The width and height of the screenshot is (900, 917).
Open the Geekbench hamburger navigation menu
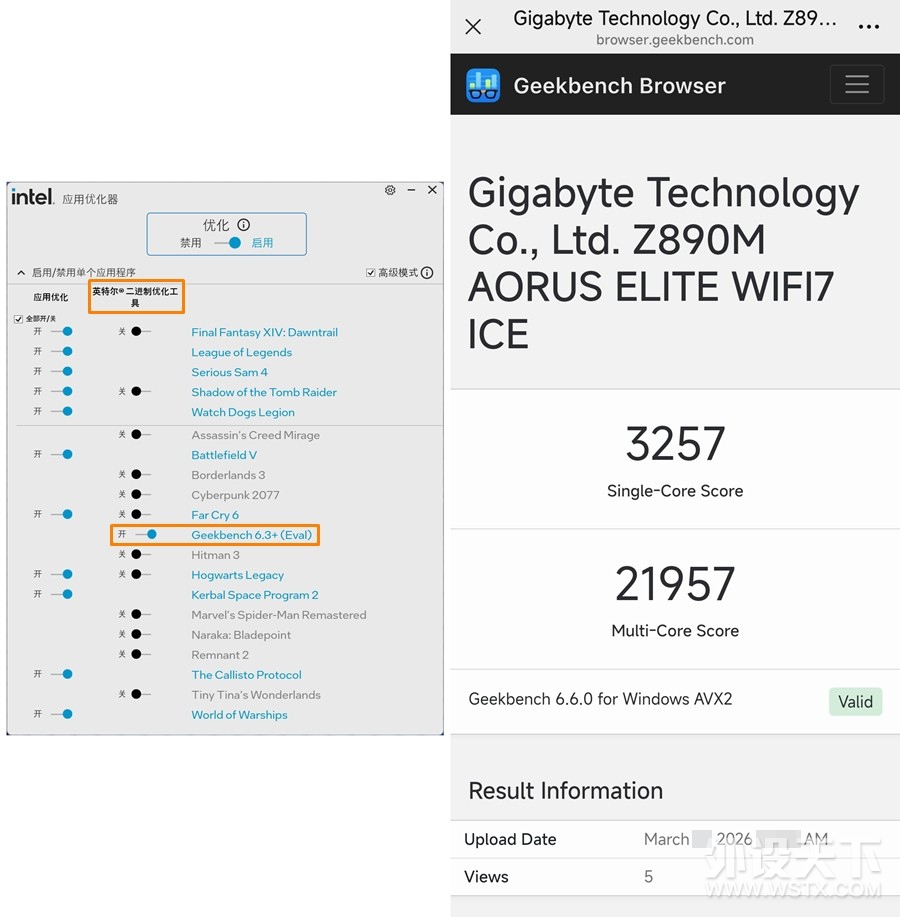tap(856, 85)
